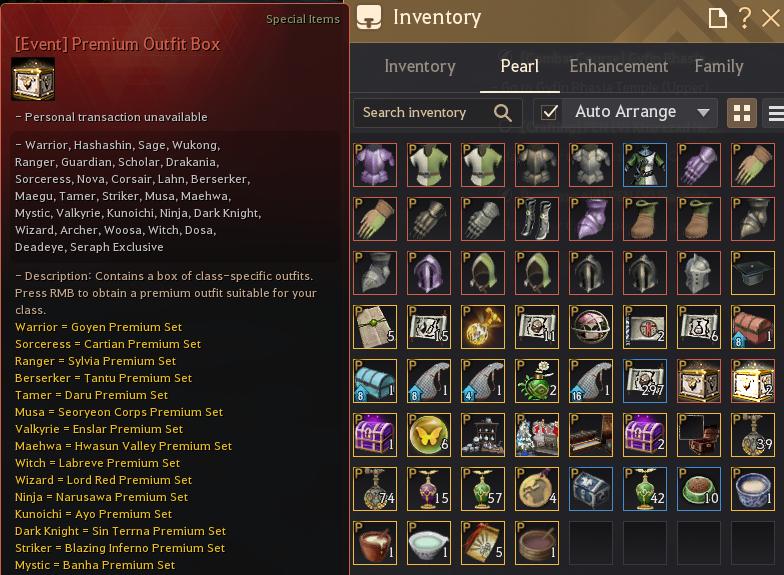Screen dimensions: 784x575
Task: Open the Enhancement tab
Action: point(618,66)
